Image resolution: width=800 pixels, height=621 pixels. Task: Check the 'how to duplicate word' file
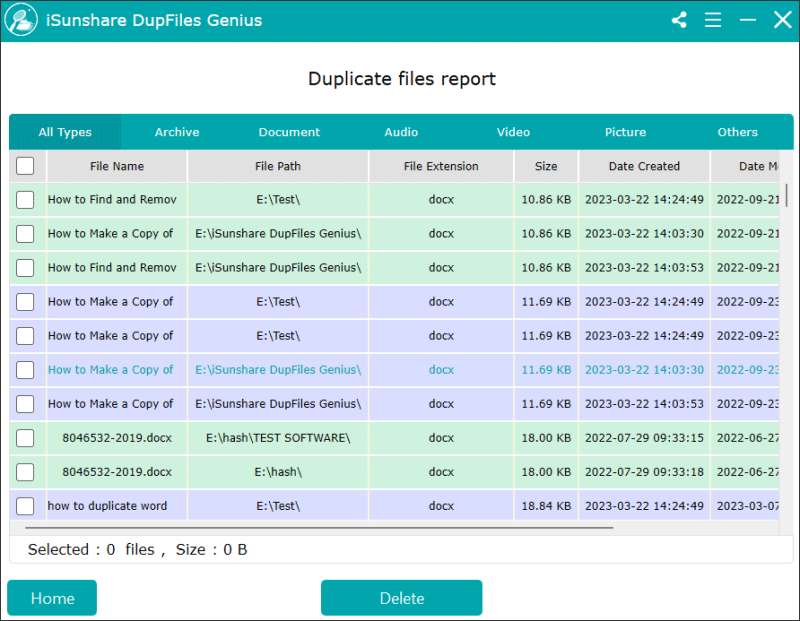25,506
